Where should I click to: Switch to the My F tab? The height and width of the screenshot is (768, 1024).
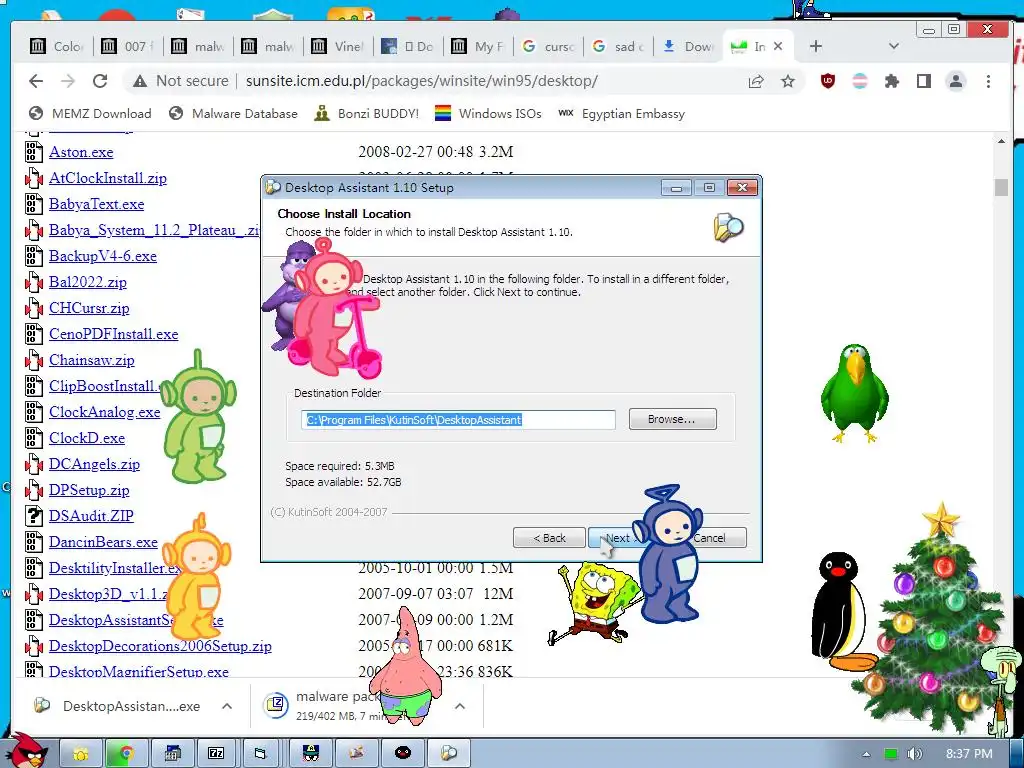tap(477, 46)
